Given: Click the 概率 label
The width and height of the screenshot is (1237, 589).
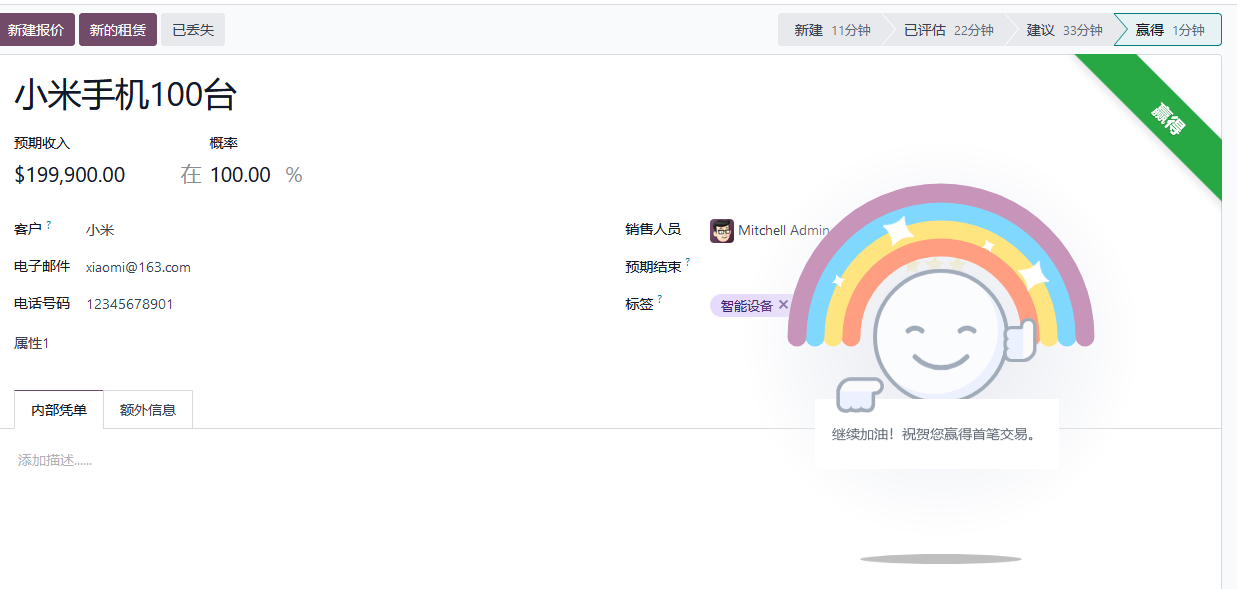Looking at the screenshot, I should coord(224,143).
